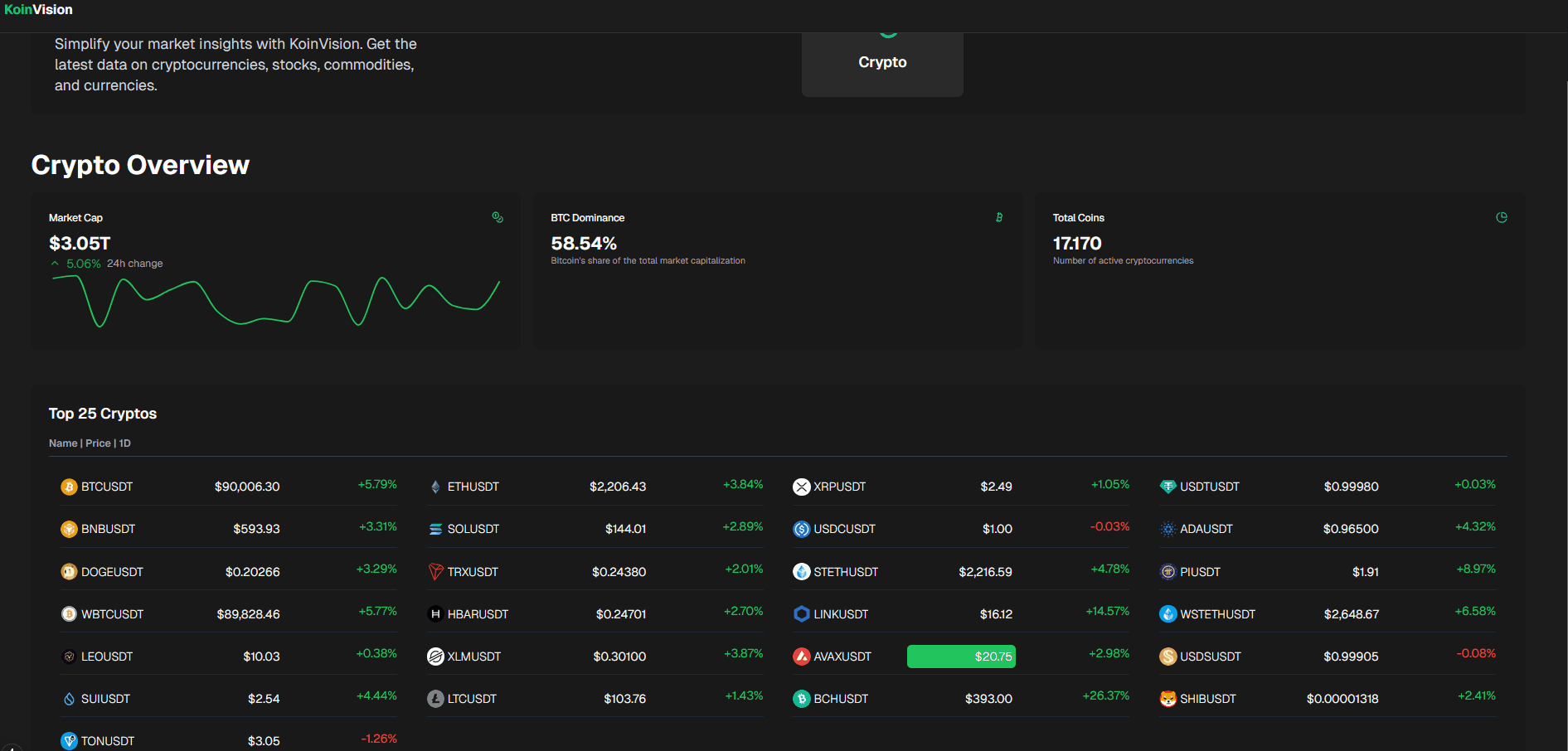Click the Shiba Inu icon beside SHIBUSDT
This screenshot has height=751, width=1568.
click(x=1168, y=699)
